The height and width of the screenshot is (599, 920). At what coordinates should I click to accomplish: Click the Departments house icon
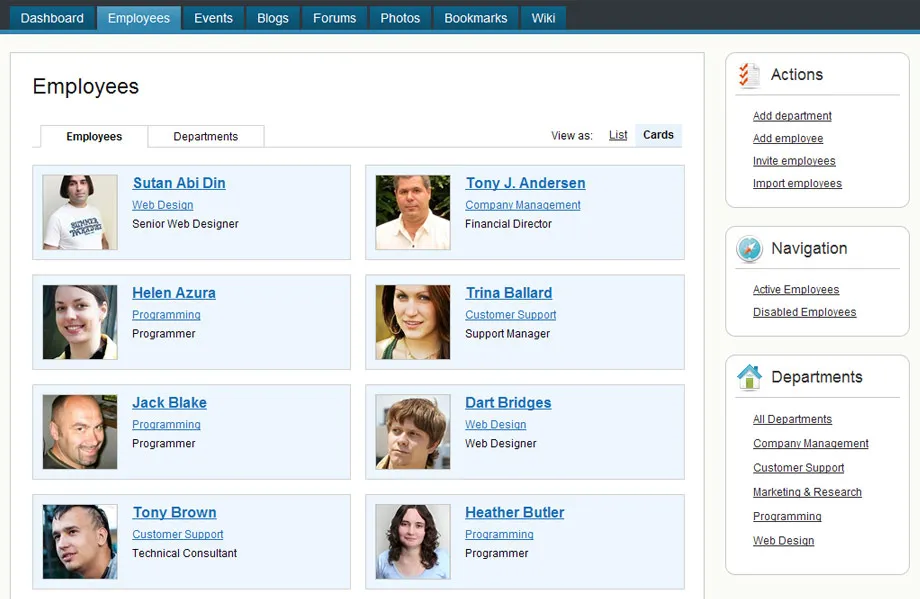click(749, 377)
